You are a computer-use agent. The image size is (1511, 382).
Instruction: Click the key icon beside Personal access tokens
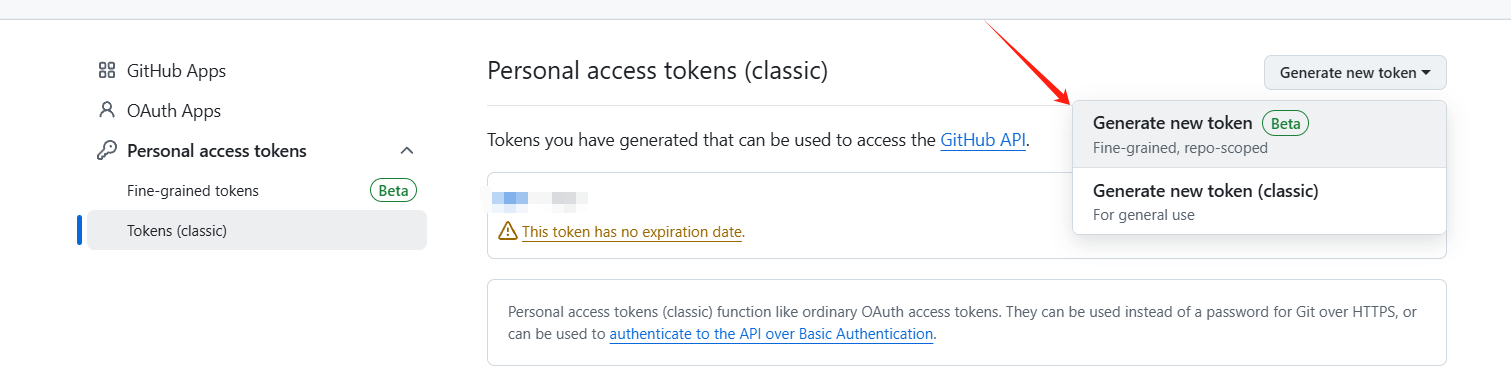107,151
